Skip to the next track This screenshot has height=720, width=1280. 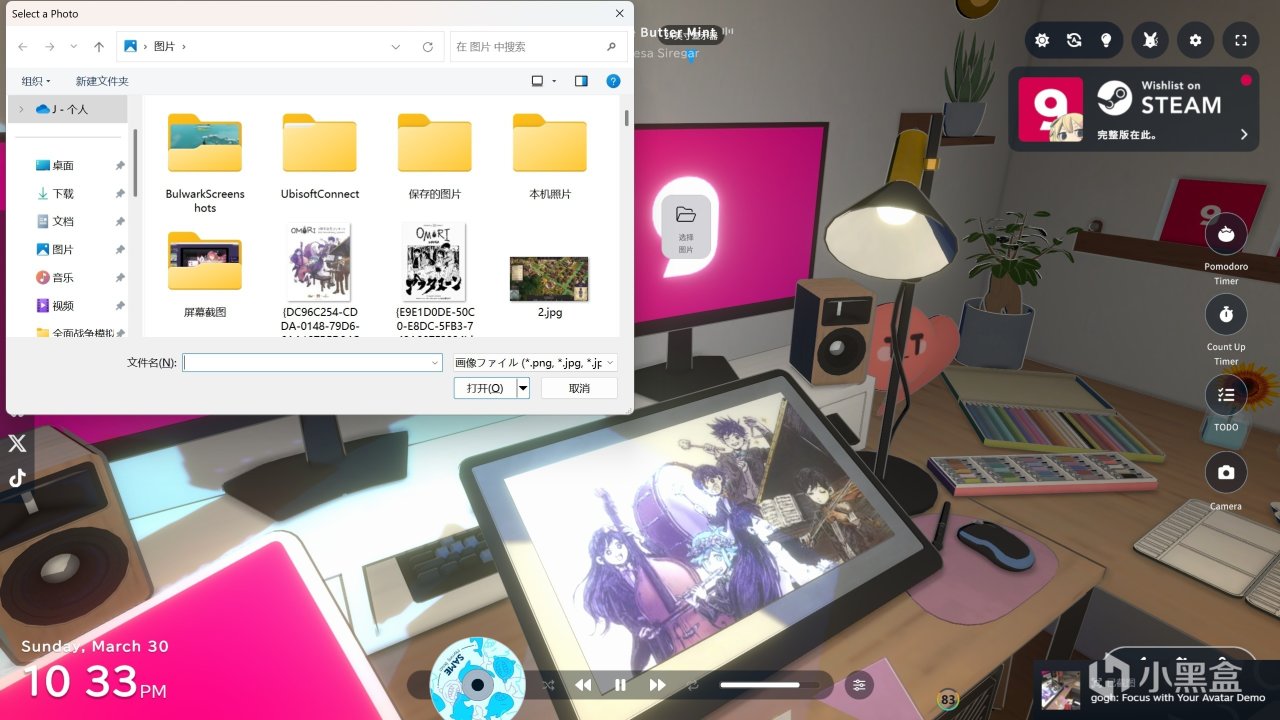657,685
